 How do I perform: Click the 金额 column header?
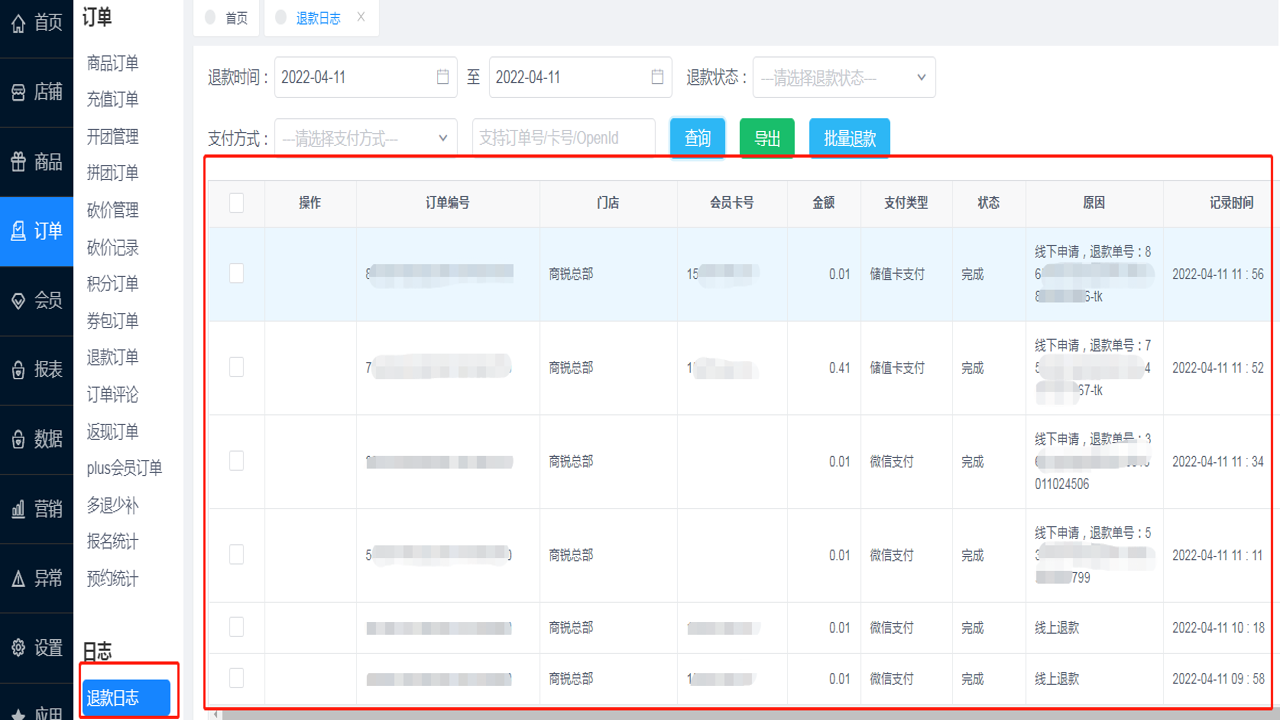coord(824,203)
